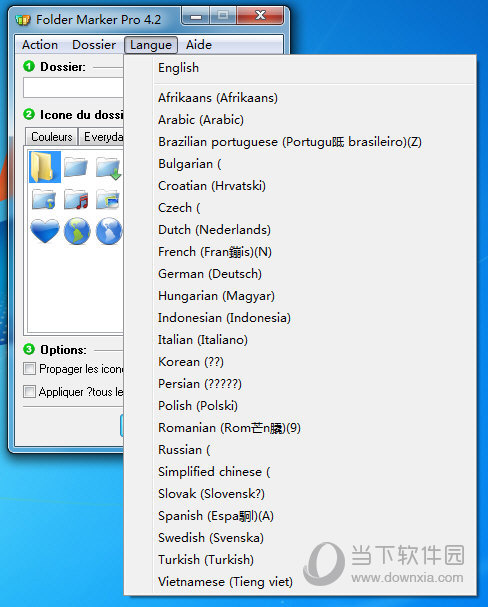Open the Action menu
Image resolution: width=488 pixels, height=607 pixels.
tap(39, 45)
